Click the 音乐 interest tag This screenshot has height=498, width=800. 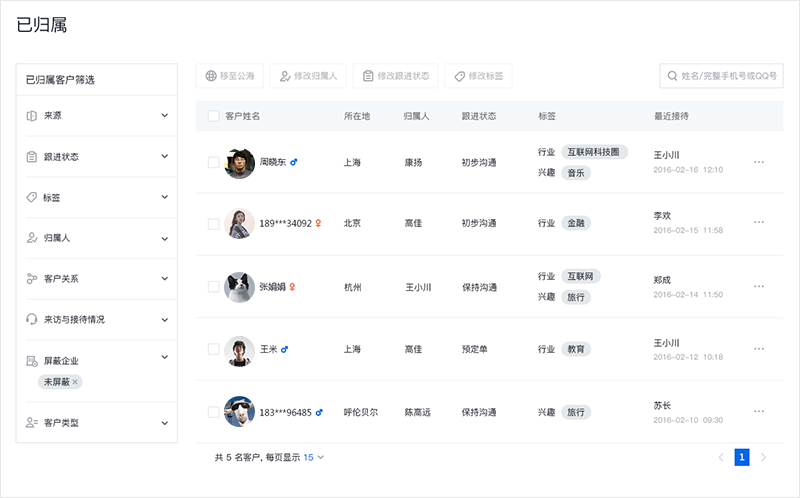pyautogui.click(x=576, y=173)
